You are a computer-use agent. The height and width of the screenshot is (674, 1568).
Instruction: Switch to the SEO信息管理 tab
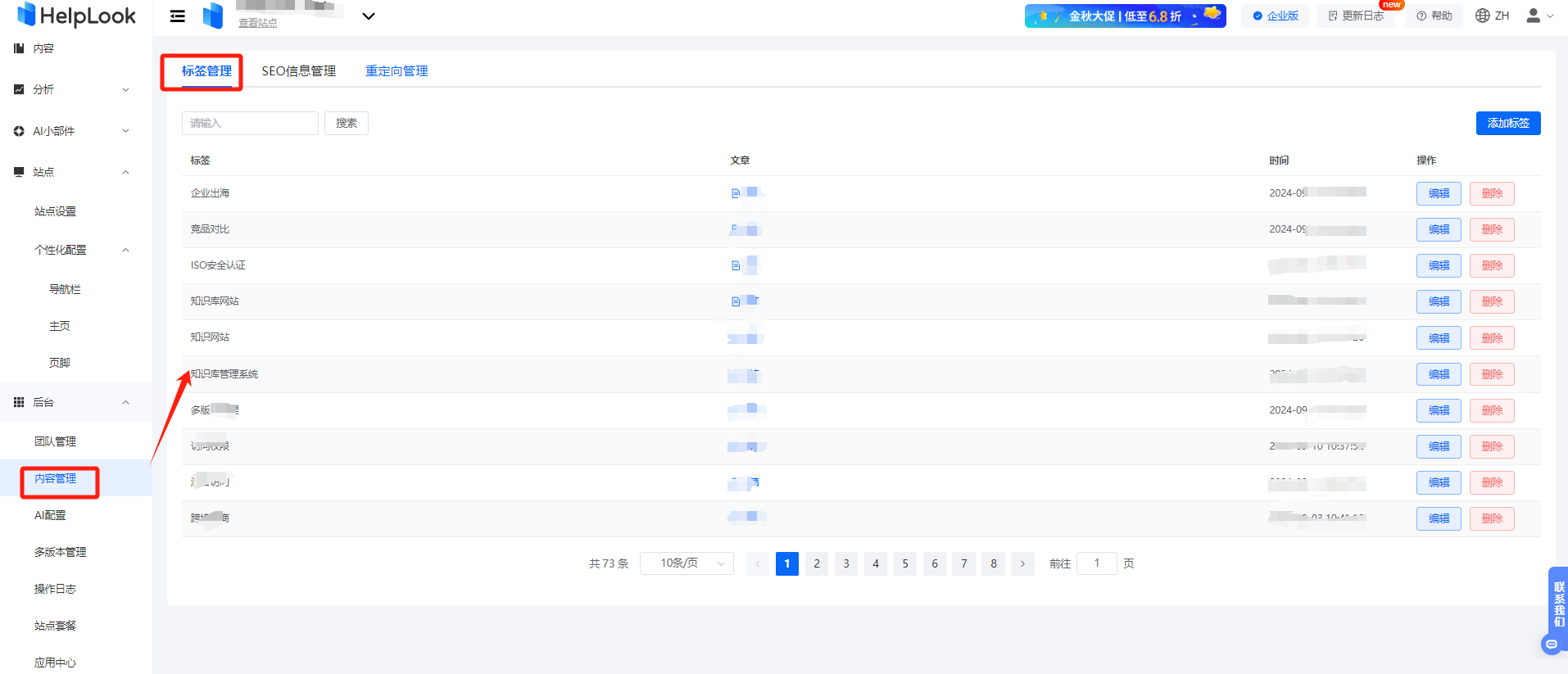pos(298,71)
